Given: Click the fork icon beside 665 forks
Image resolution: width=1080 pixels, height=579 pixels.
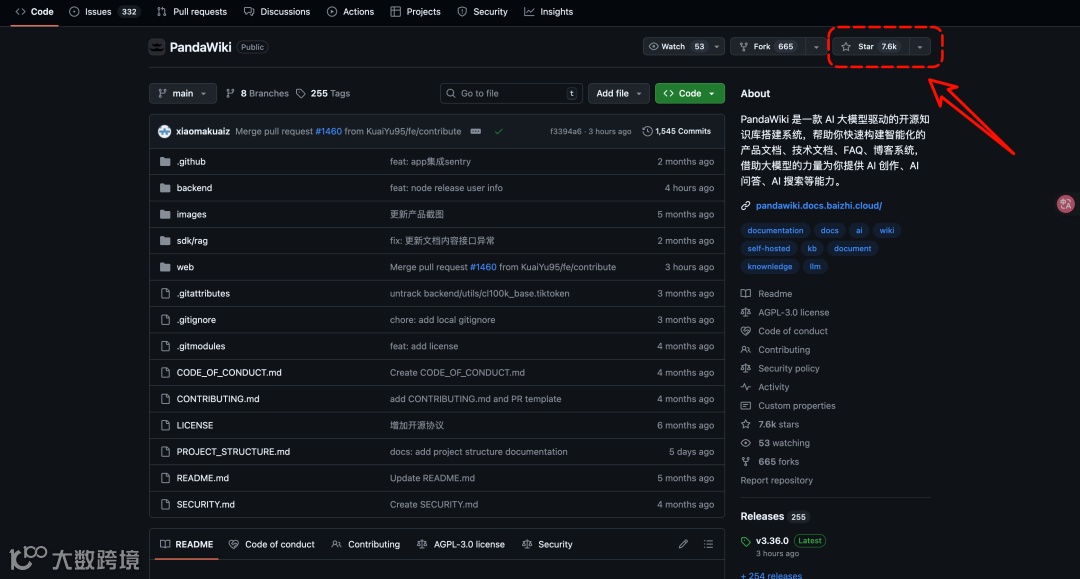Looking at the screenshot, I should point(746,462).
